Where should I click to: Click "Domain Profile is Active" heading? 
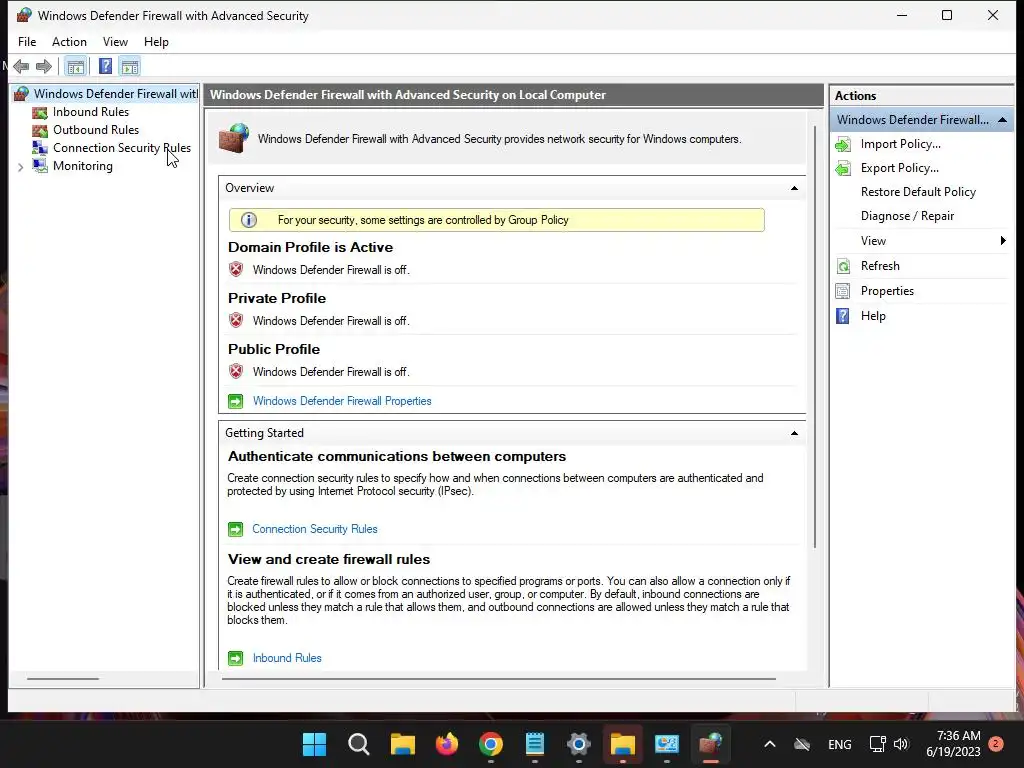pyautogui.click(x=310, y=248)
